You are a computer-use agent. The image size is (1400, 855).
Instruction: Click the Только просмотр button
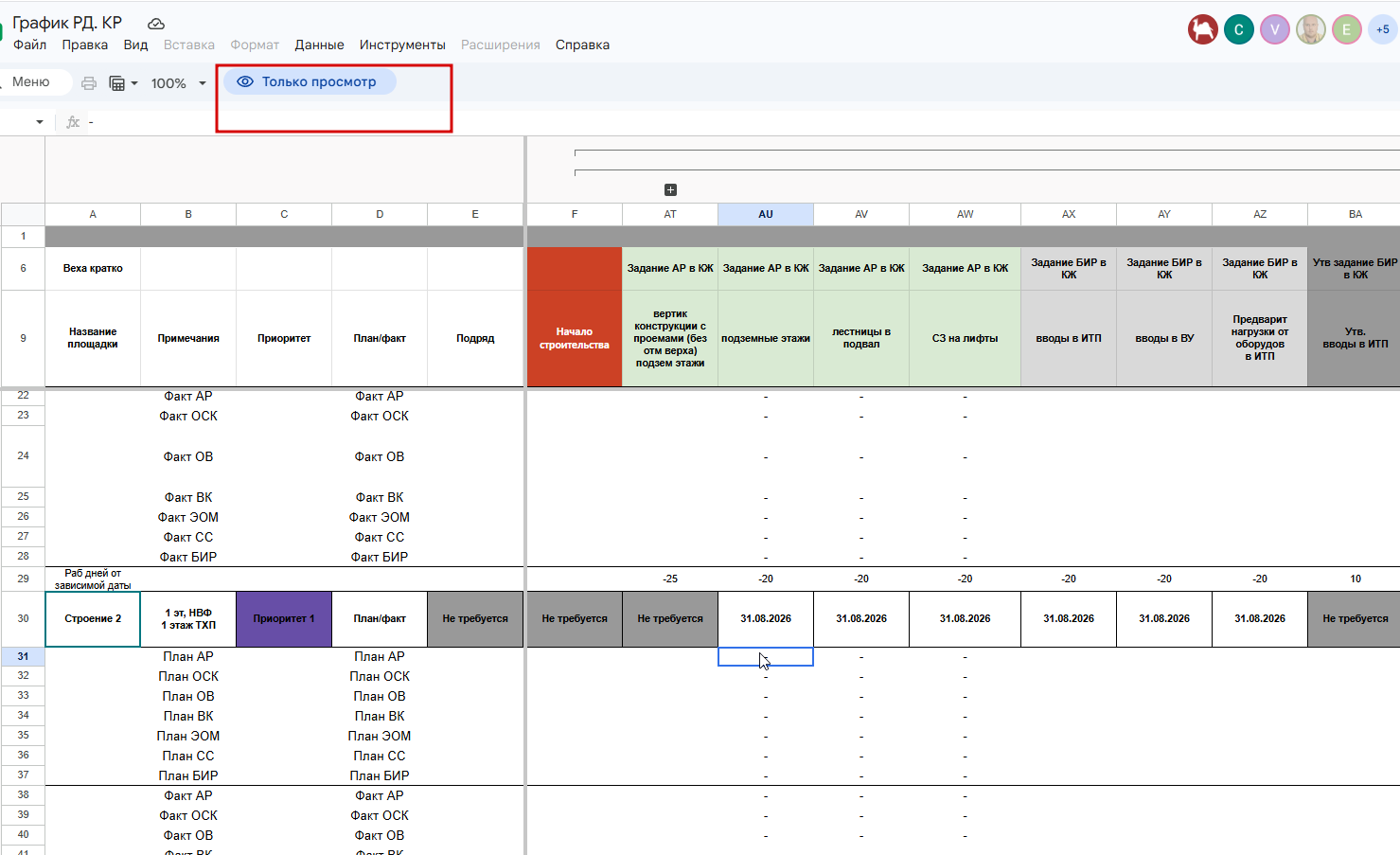[309, 81]
